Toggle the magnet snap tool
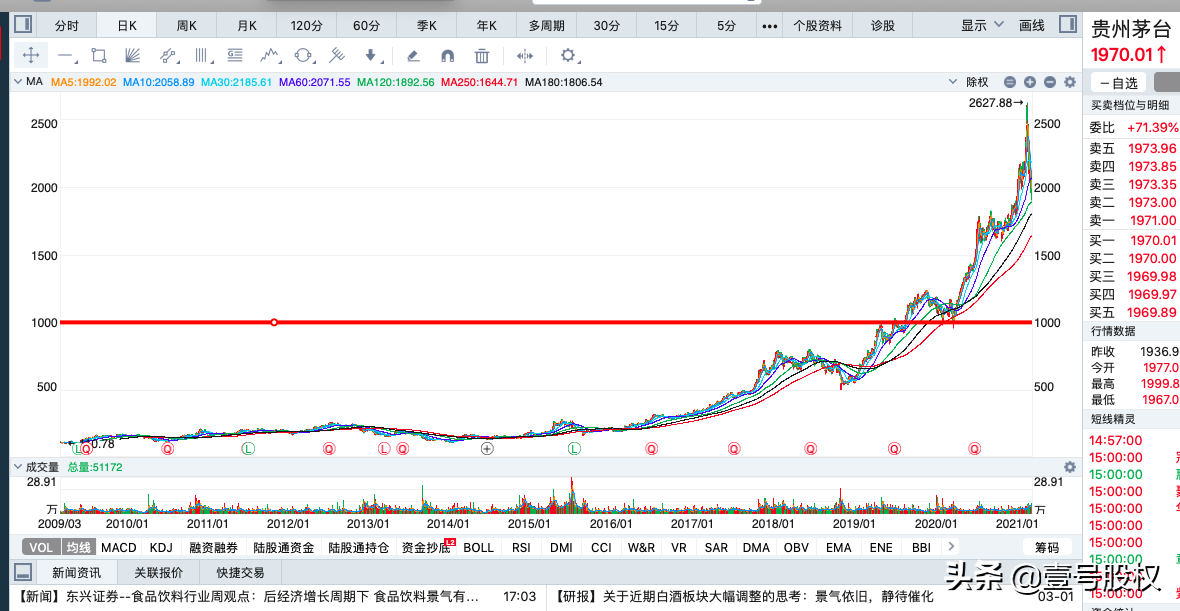This screenshot has height=611, width=1180. (x=447, y=56)
